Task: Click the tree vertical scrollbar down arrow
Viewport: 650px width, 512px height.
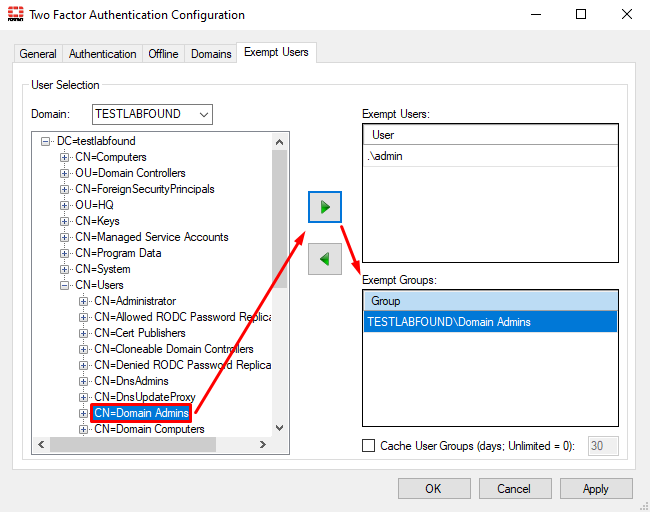Action: pyautogui.click(x=280, y=428)
